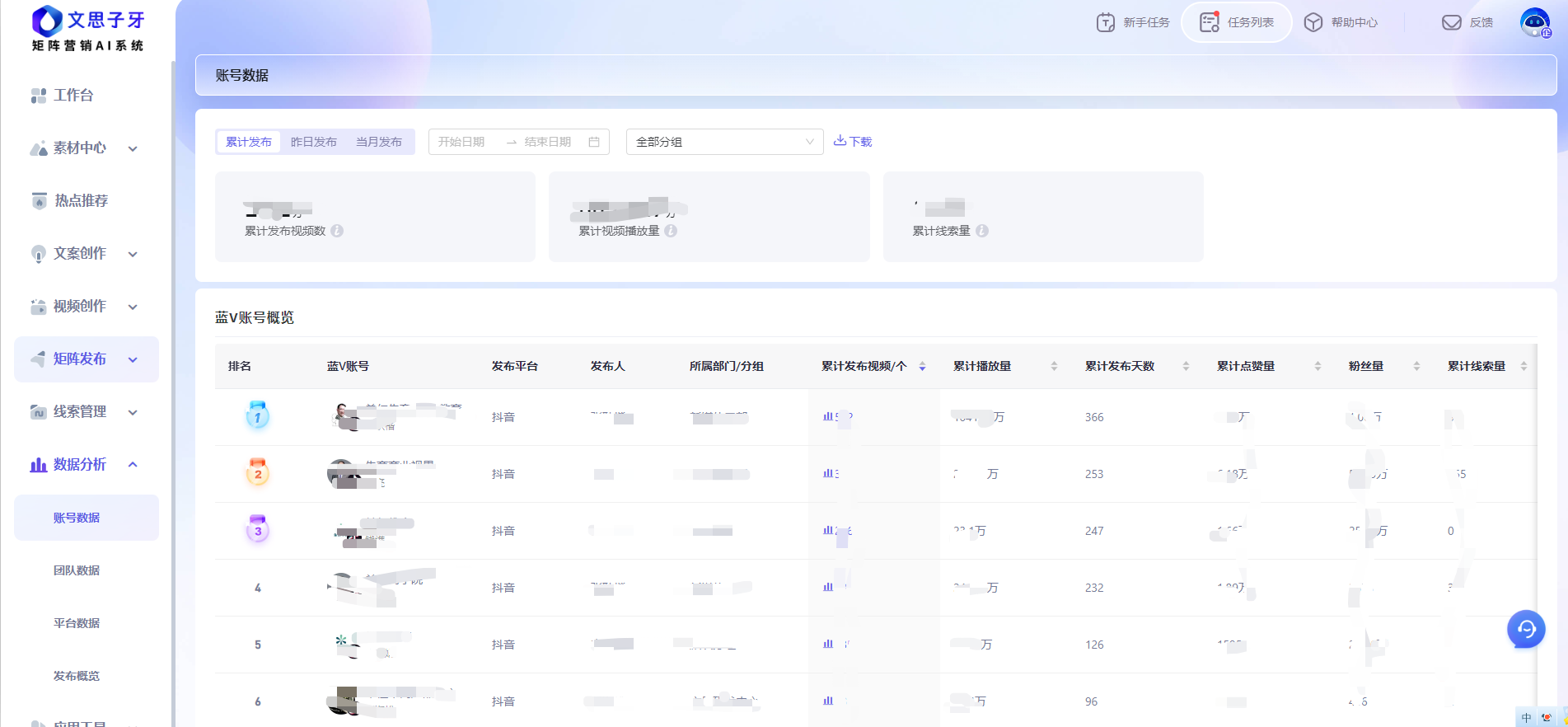1568x727 pixels.
Task: Open the 全部分组 group dropdown
Action: pos(725,142)
